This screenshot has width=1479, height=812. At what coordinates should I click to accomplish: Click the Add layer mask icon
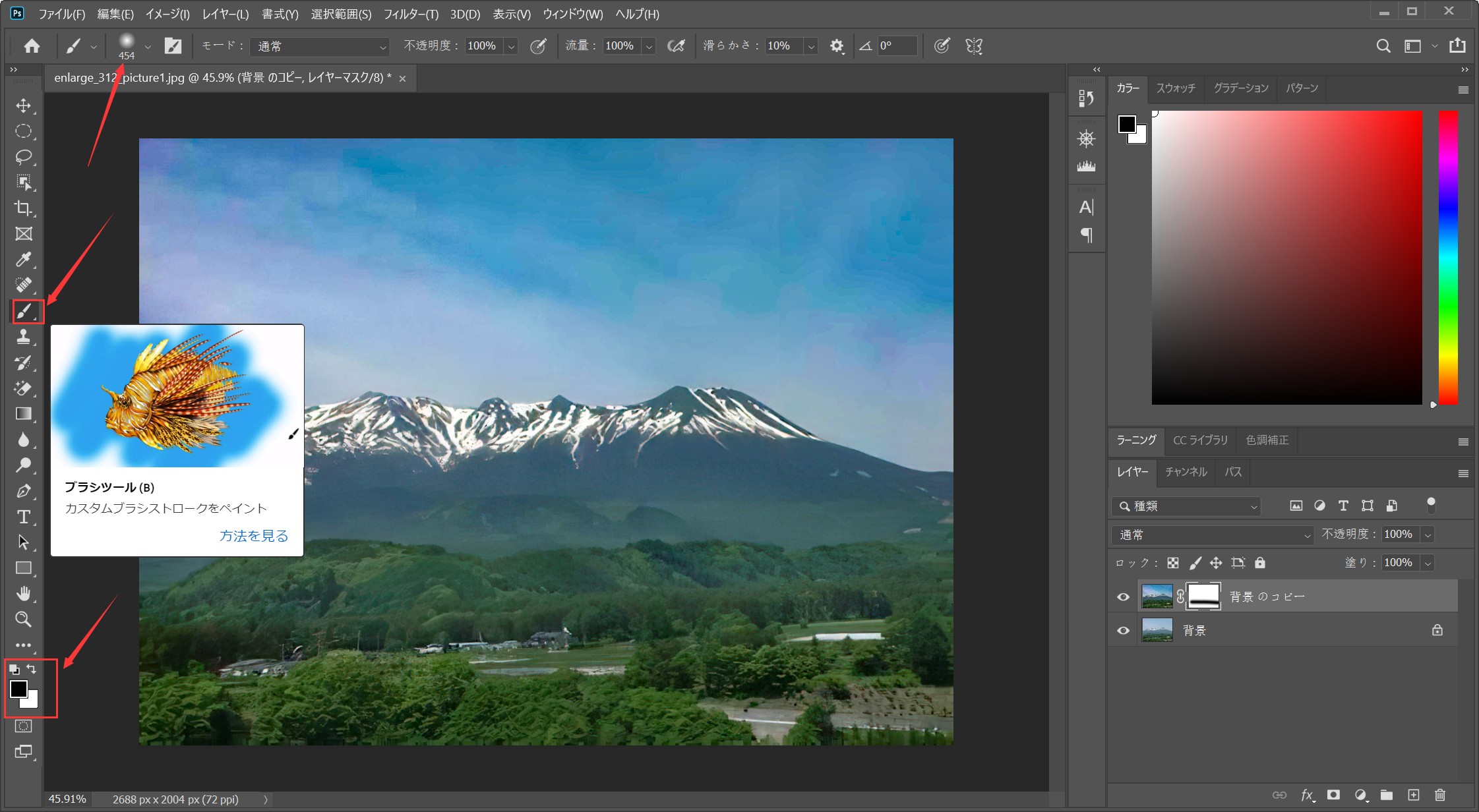[x=1334, y=796]
